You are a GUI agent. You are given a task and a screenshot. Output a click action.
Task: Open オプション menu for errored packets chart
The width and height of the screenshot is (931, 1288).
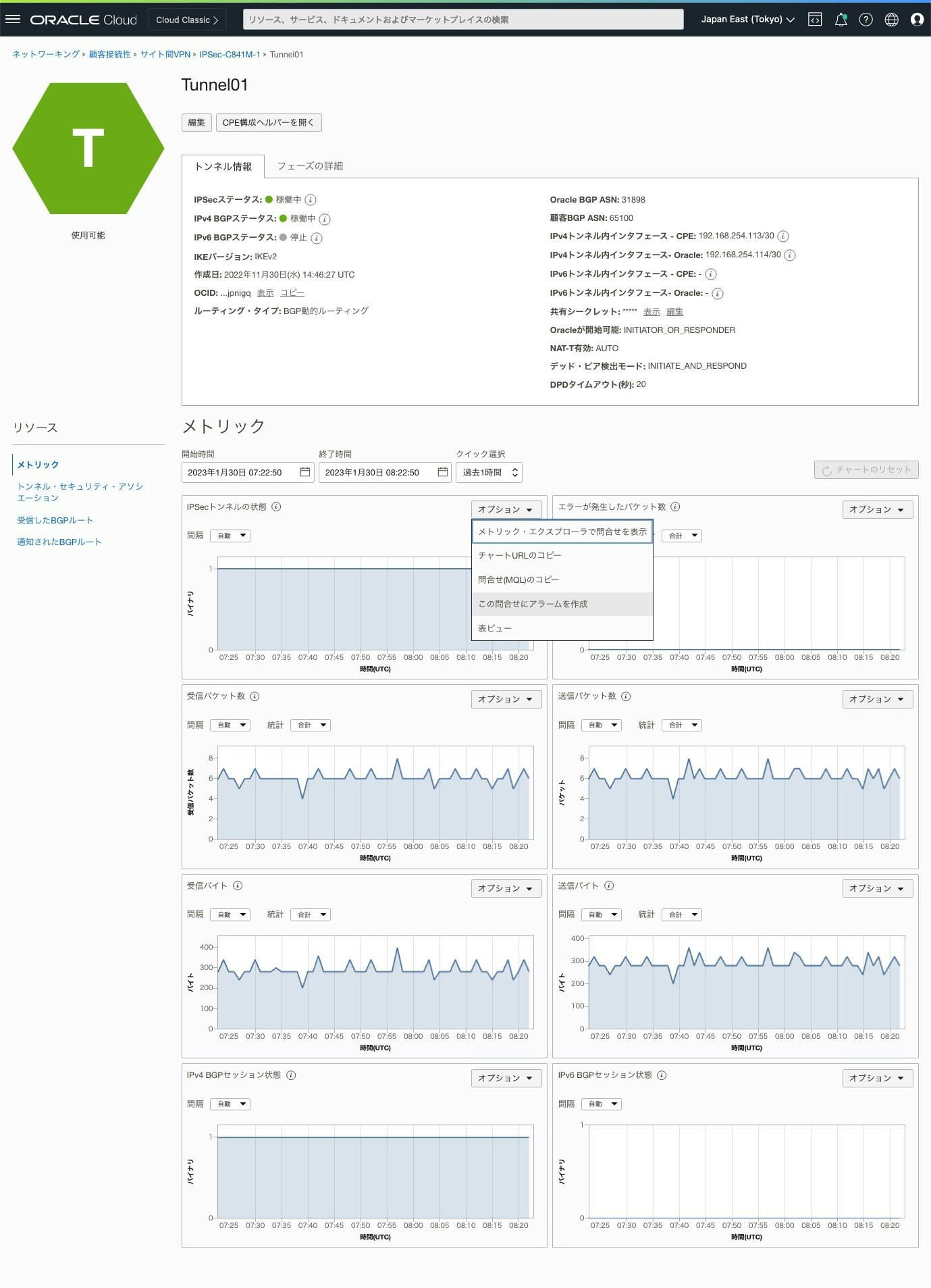point(878,509)
